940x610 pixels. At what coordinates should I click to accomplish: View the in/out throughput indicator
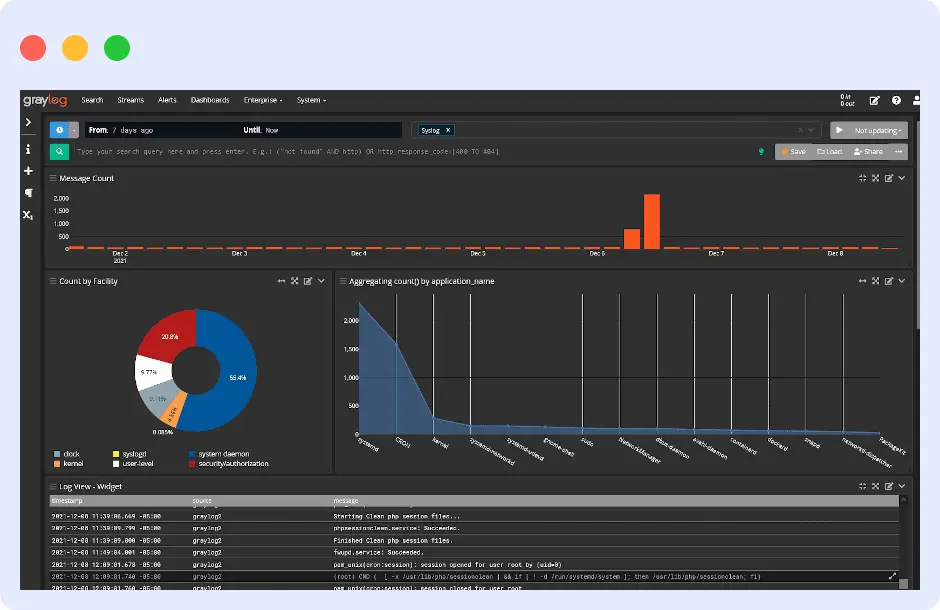847,100
